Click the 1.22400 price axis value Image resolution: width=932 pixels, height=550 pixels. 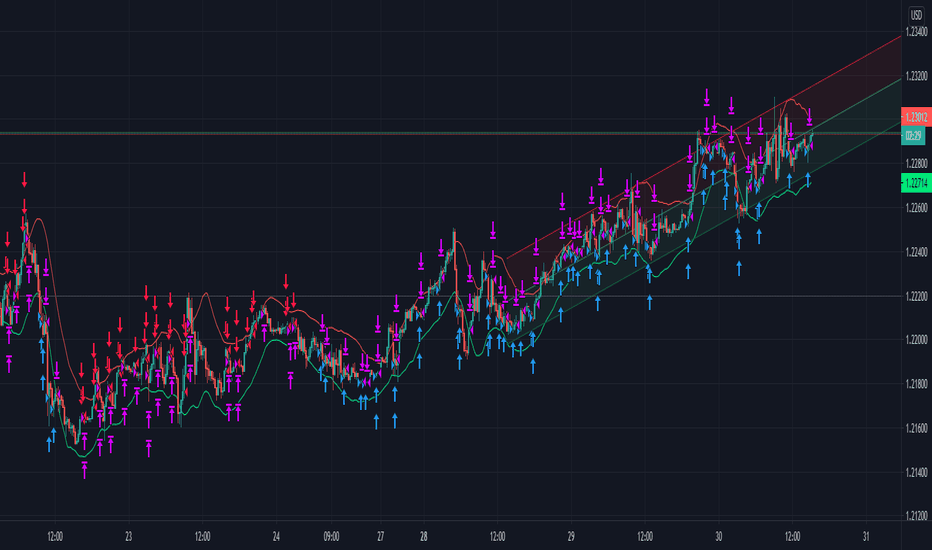click(917, 252)
